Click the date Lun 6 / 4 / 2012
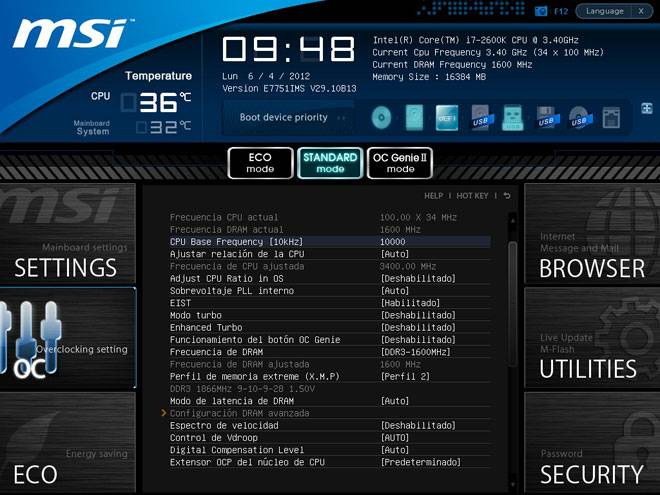 (266, 76)
